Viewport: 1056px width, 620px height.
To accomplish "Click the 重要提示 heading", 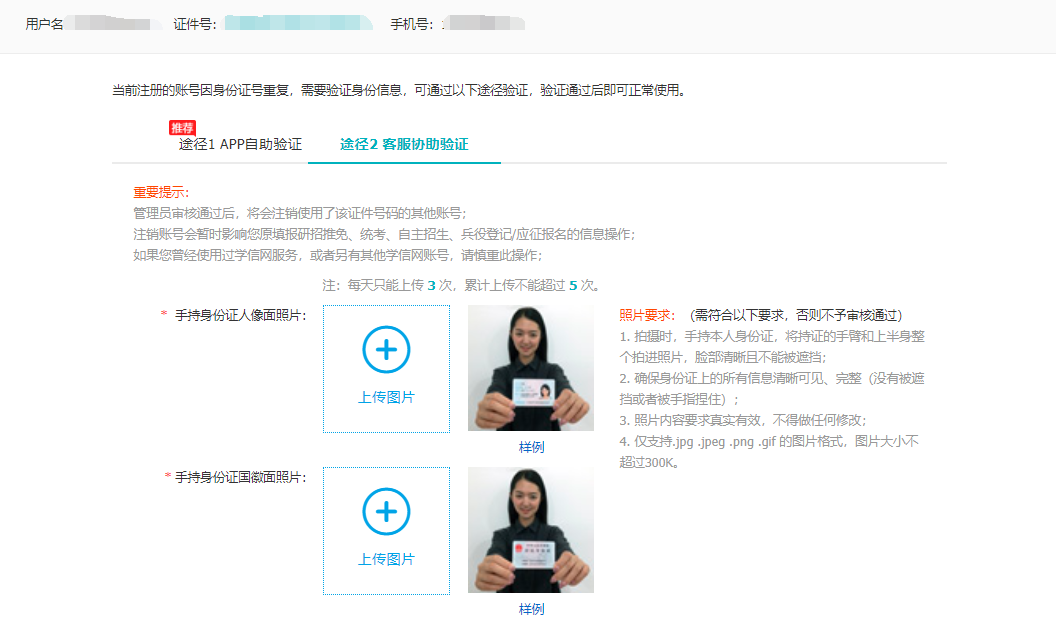I will click(160, 192).
